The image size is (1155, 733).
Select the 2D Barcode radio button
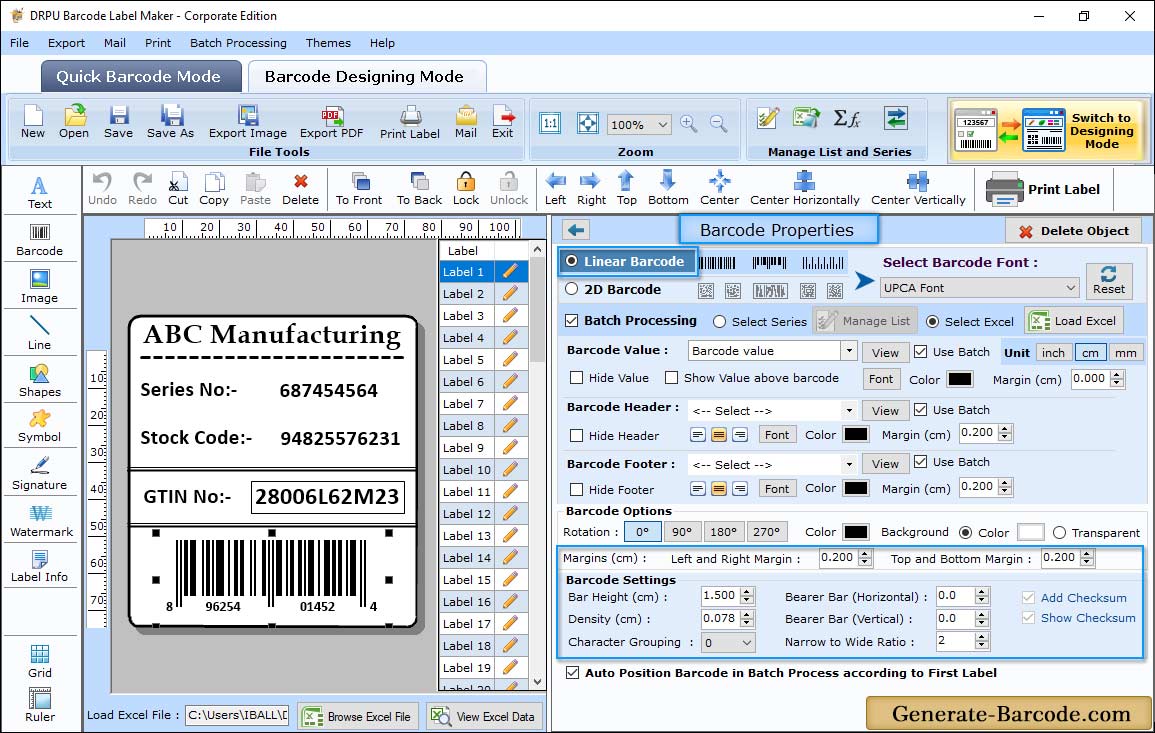572,289
